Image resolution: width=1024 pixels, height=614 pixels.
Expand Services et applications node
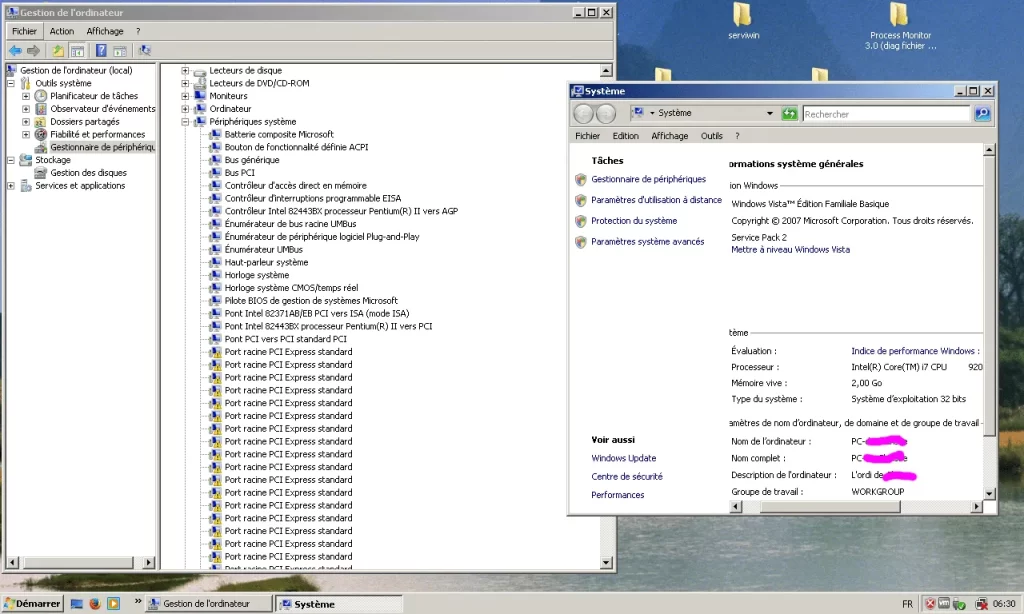coord(10,186)
